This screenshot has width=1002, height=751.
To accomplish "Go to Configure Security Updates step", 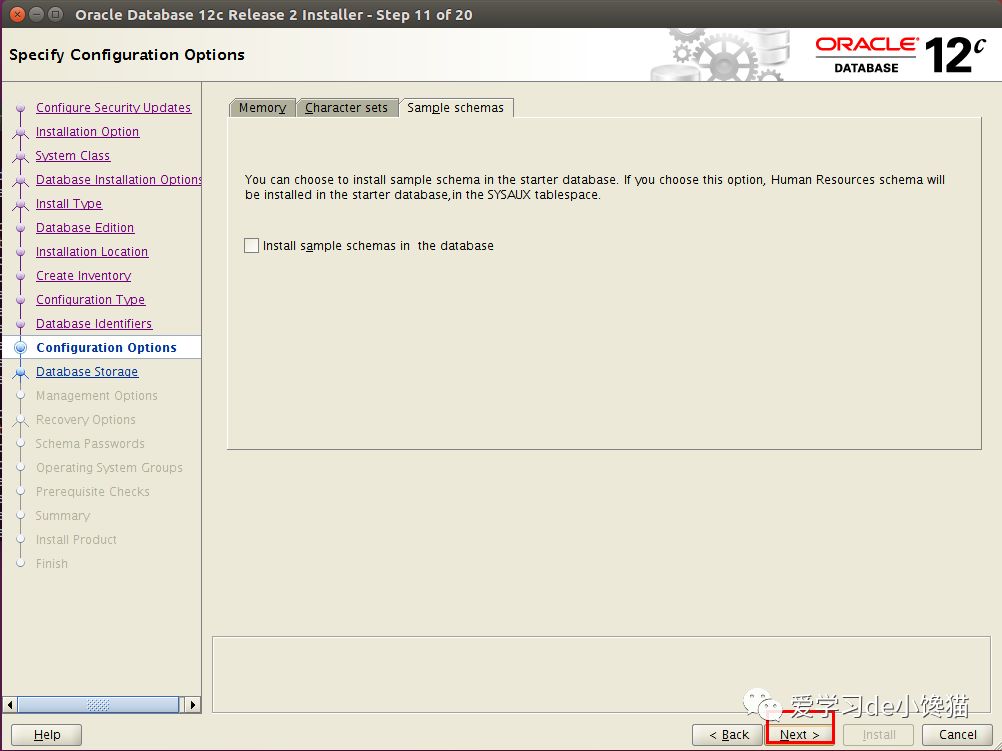I will tap(113, 107).
